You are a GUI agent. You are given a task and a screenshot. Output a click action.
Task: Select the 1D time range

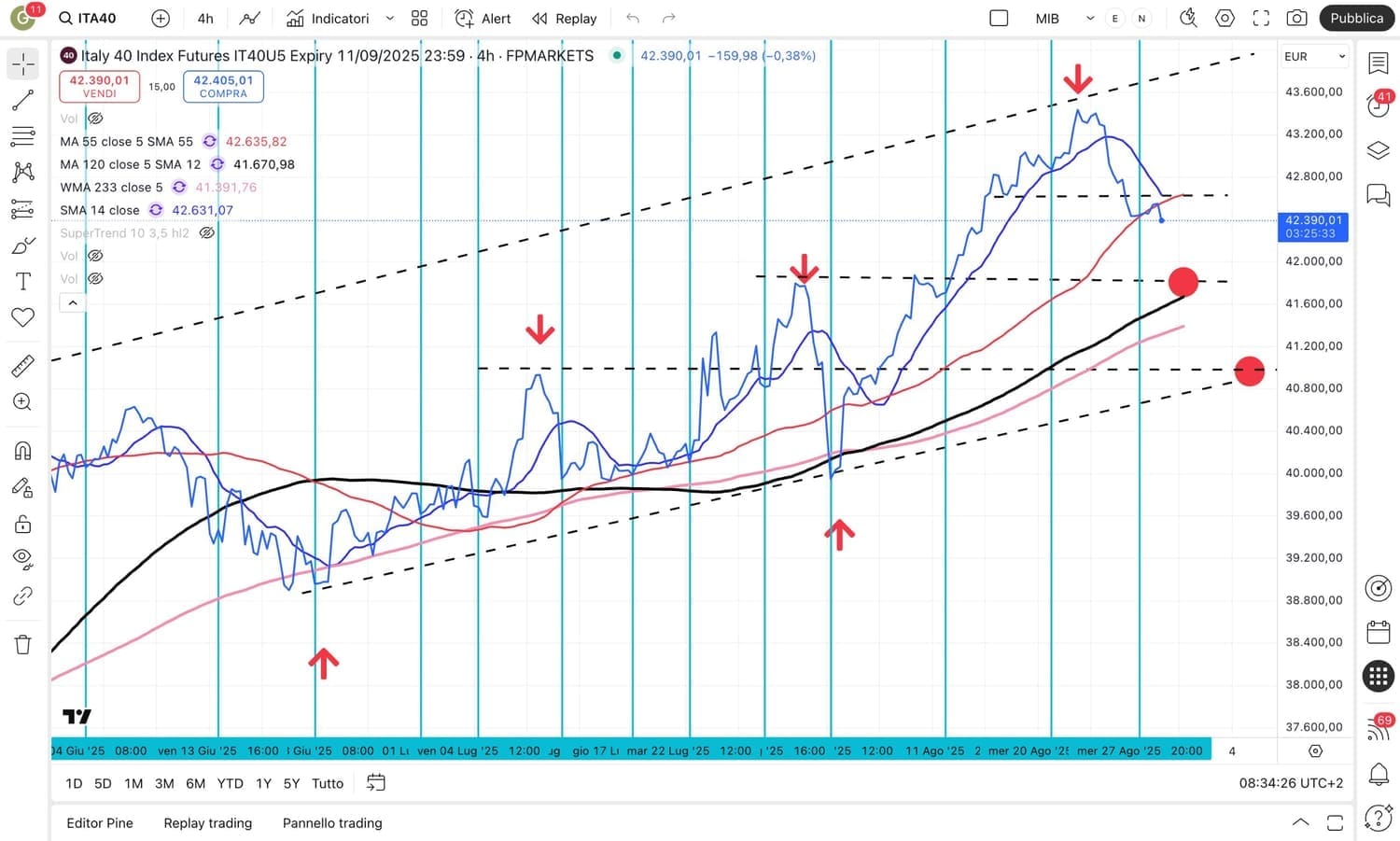[x=74, y=783]
